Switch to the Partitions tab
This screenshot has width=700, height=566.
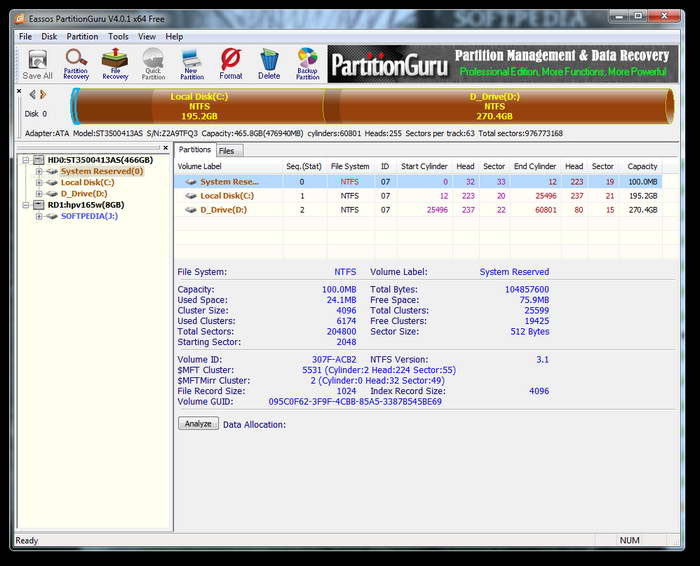pyautogui.click(x=195, y=150)
